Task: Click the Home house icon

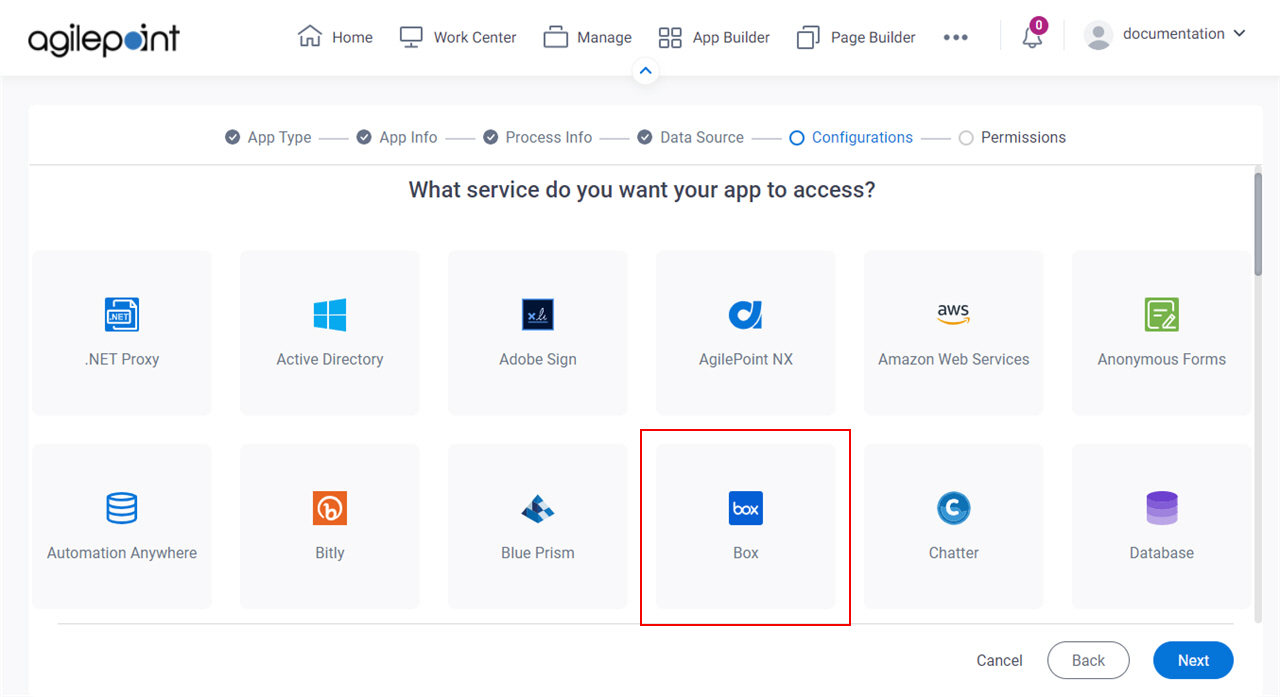Action: pyautogui.click(x=310, y=36)
